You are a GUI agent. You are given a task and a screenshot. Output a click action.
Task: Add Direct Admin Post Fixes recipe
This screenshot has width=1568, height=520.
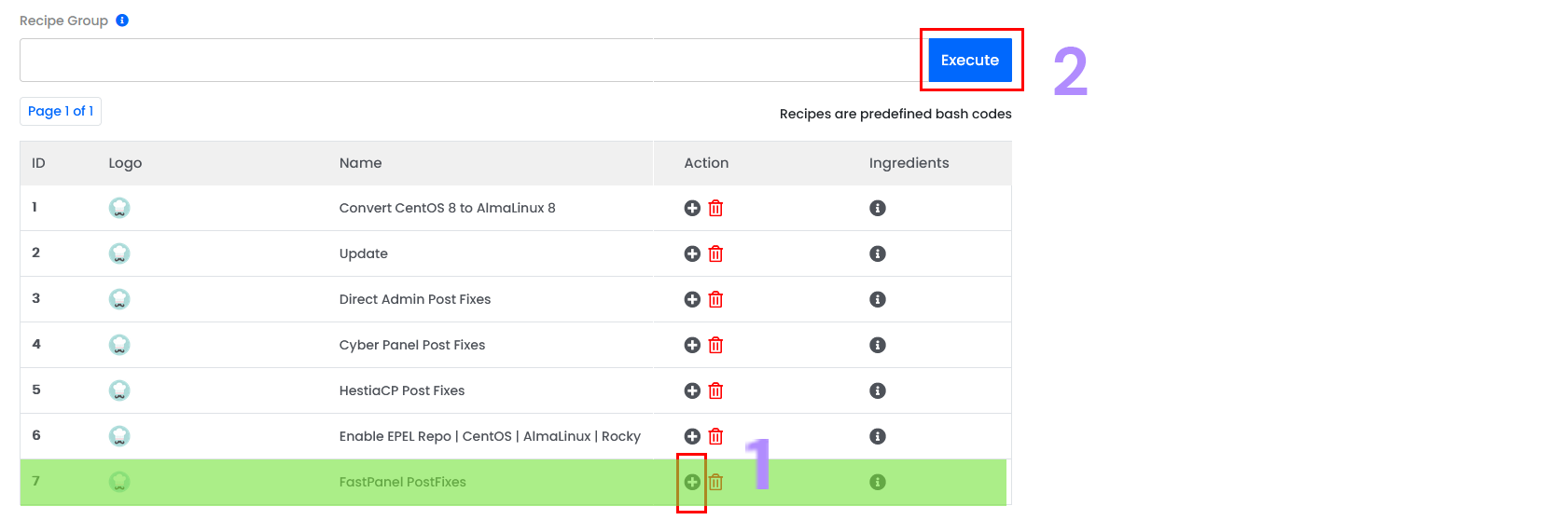pyautogui.click(x=692, y=299)
